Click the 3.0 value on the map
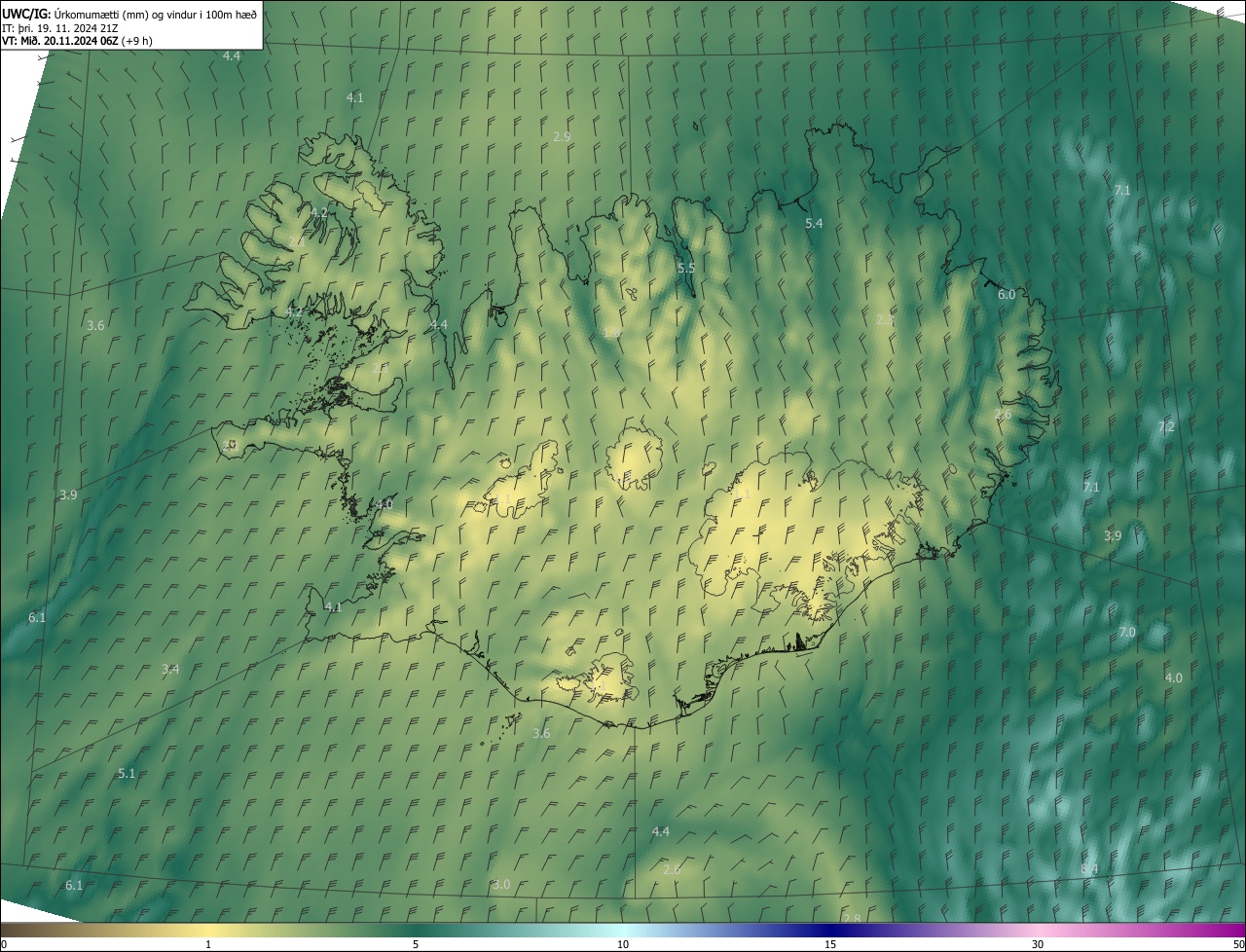The image size is (1246, 952). pos(501,884)
